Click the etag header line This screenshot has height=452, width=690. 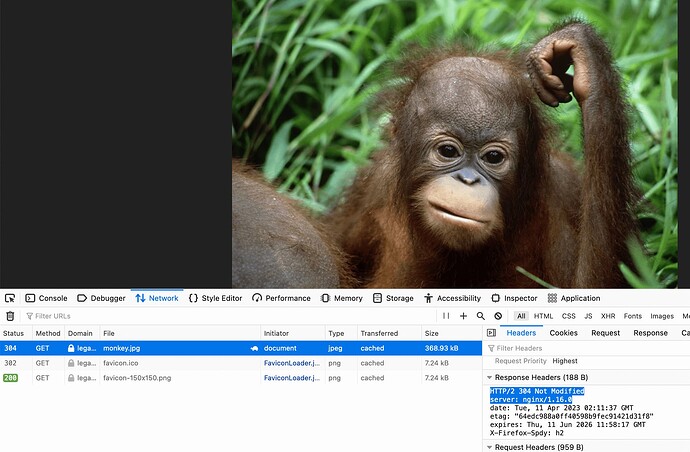coord(572,416)
